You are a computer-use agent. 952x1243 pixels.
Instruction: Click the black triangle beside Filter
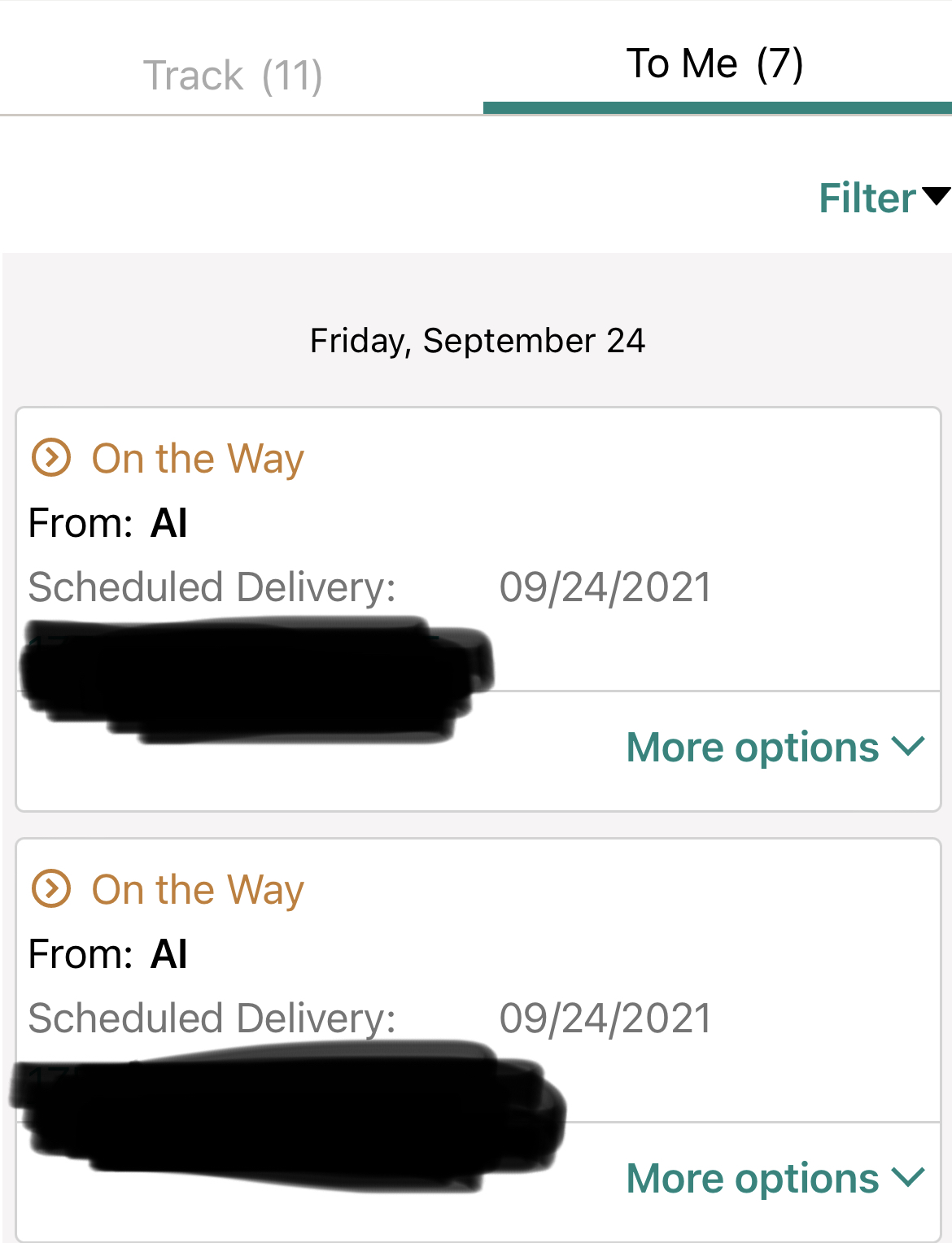pos(937,196)
